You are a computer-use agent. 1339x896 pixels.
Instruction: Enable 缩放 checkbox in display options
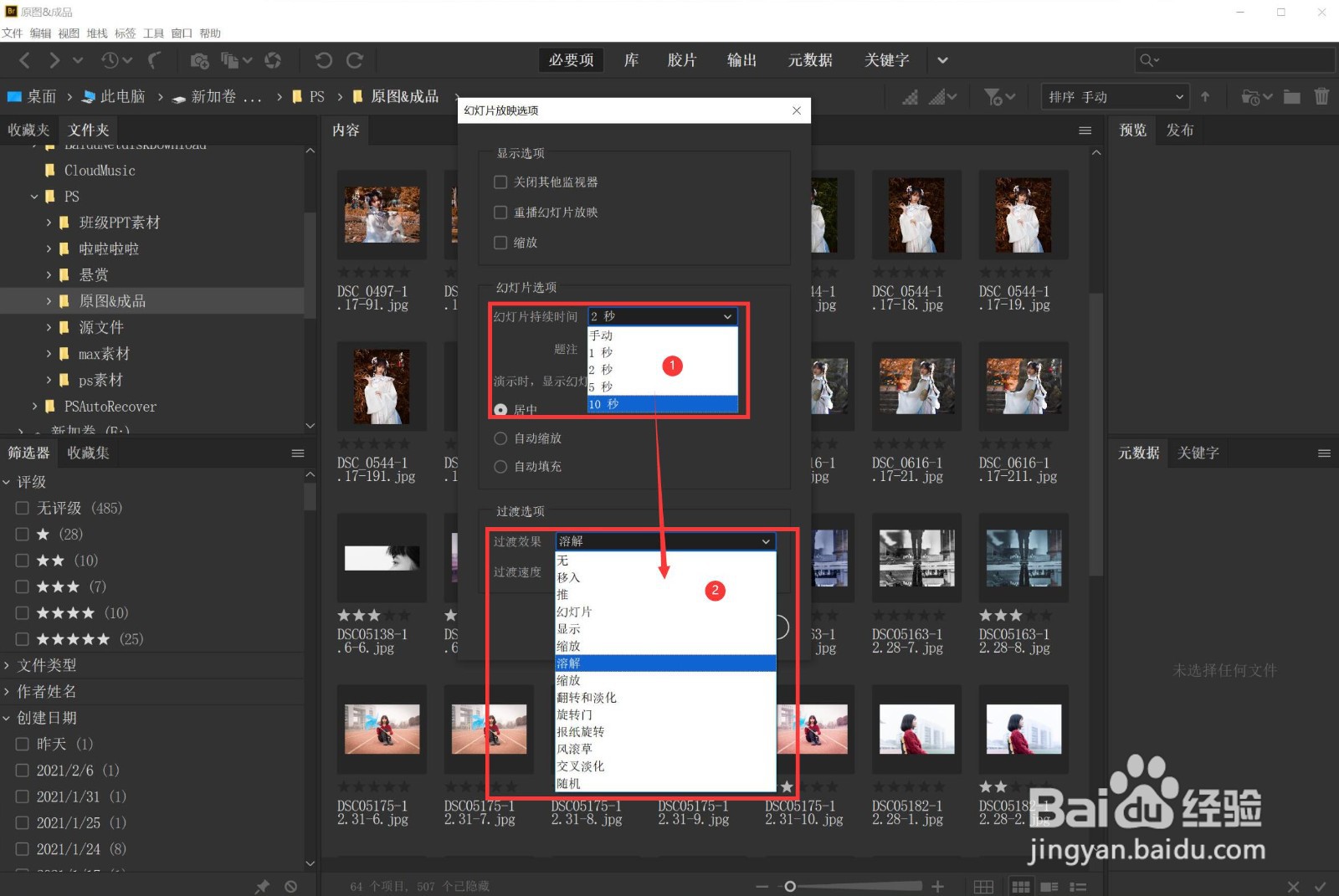[500, 243]
